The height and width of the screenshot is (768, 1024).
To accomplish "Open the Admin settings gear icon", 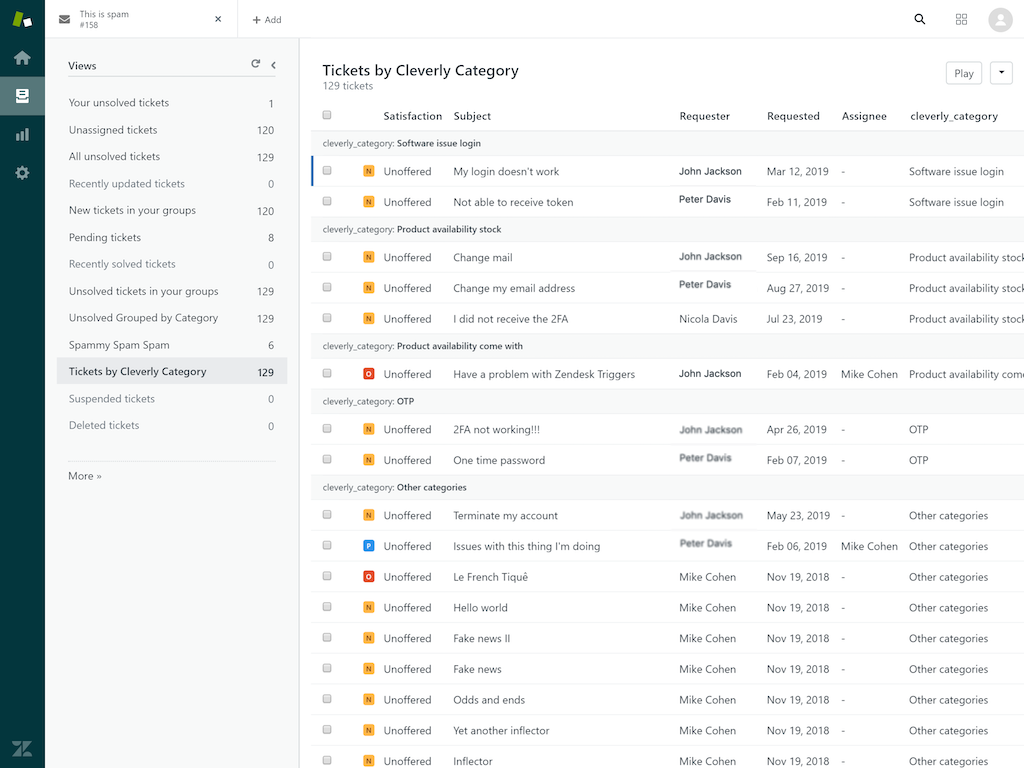I will click(x=22, y=173).
